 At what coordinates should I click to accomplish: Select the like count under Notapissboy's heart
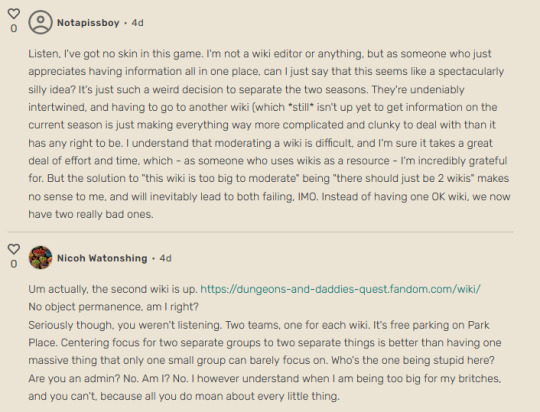click(x=14, y=28)
